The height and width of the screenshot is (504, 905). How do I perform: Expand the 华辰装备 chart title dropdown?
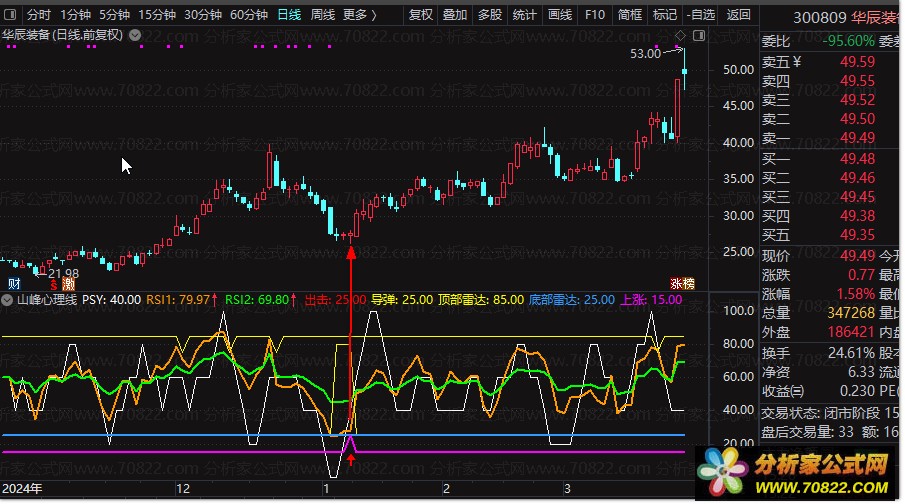point(135,35)
